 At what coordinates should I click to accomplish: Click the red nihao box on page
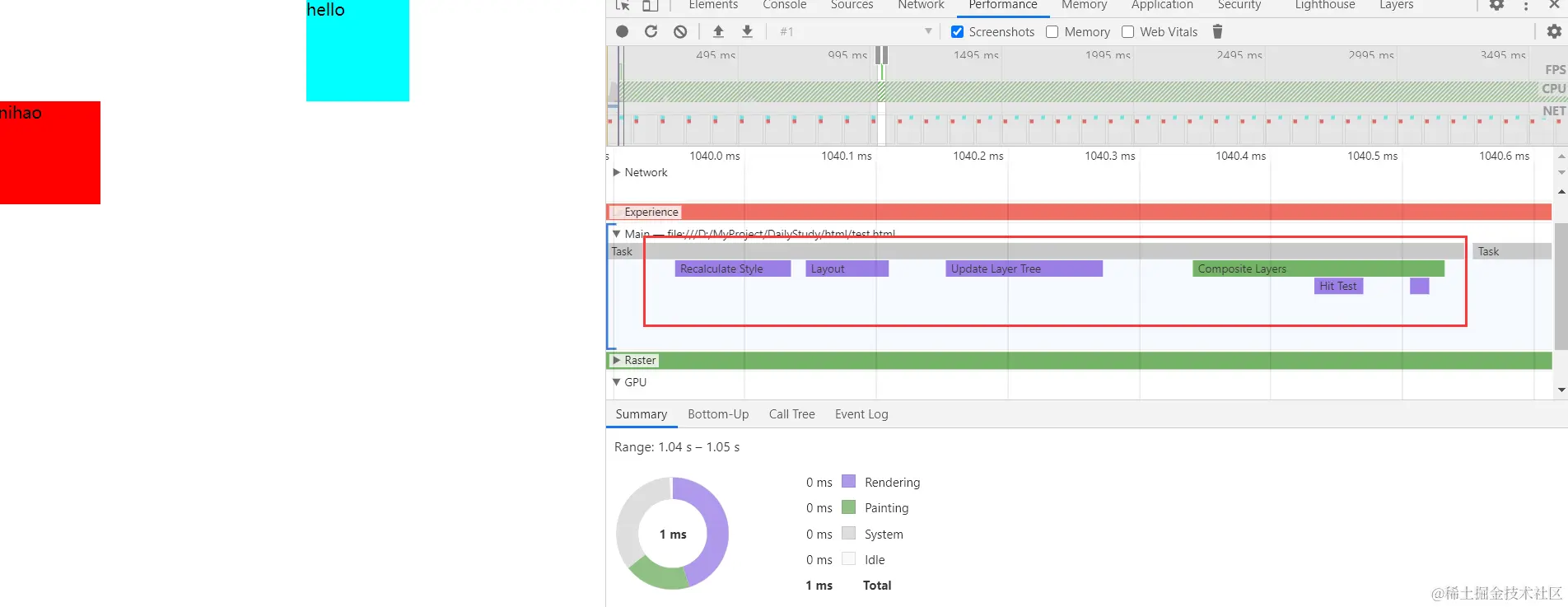[x=50, y=152]
